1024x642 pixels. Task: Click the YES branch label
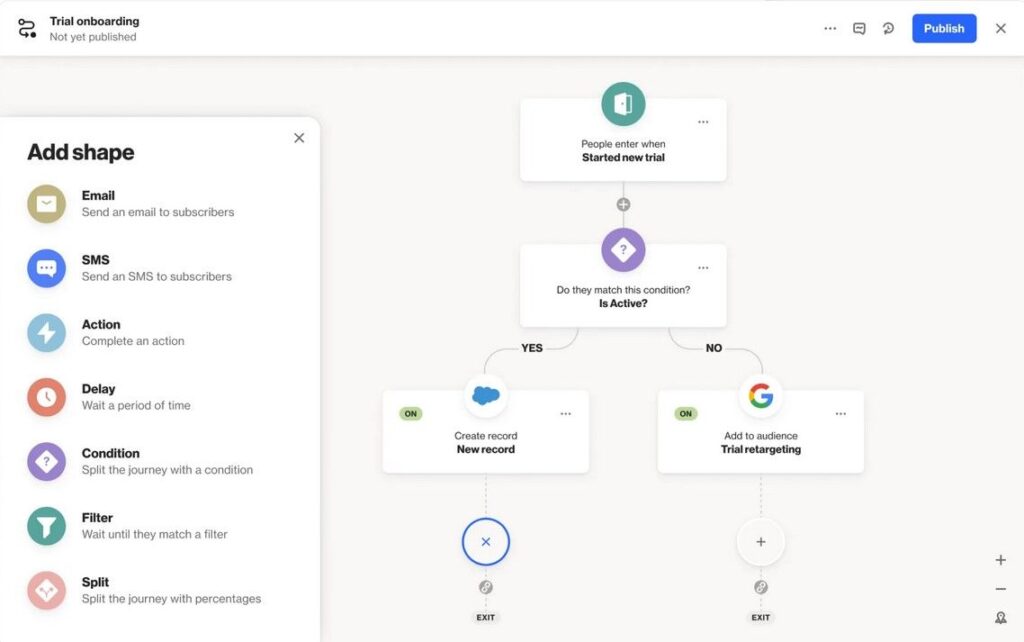point(532,348)
